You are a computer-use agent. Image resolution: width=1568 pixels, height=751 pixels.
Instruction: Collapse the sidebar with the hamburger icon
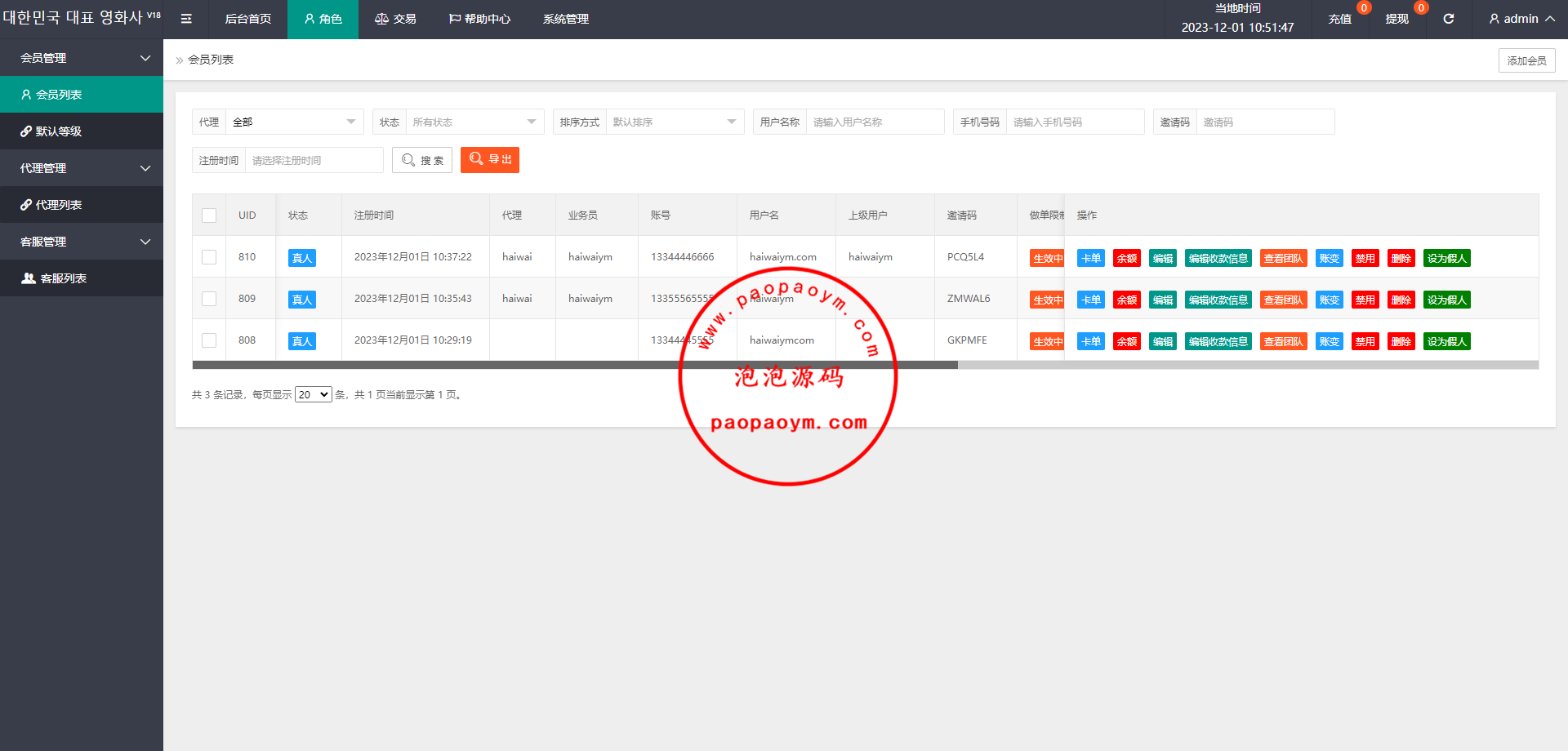click(186, 19)
